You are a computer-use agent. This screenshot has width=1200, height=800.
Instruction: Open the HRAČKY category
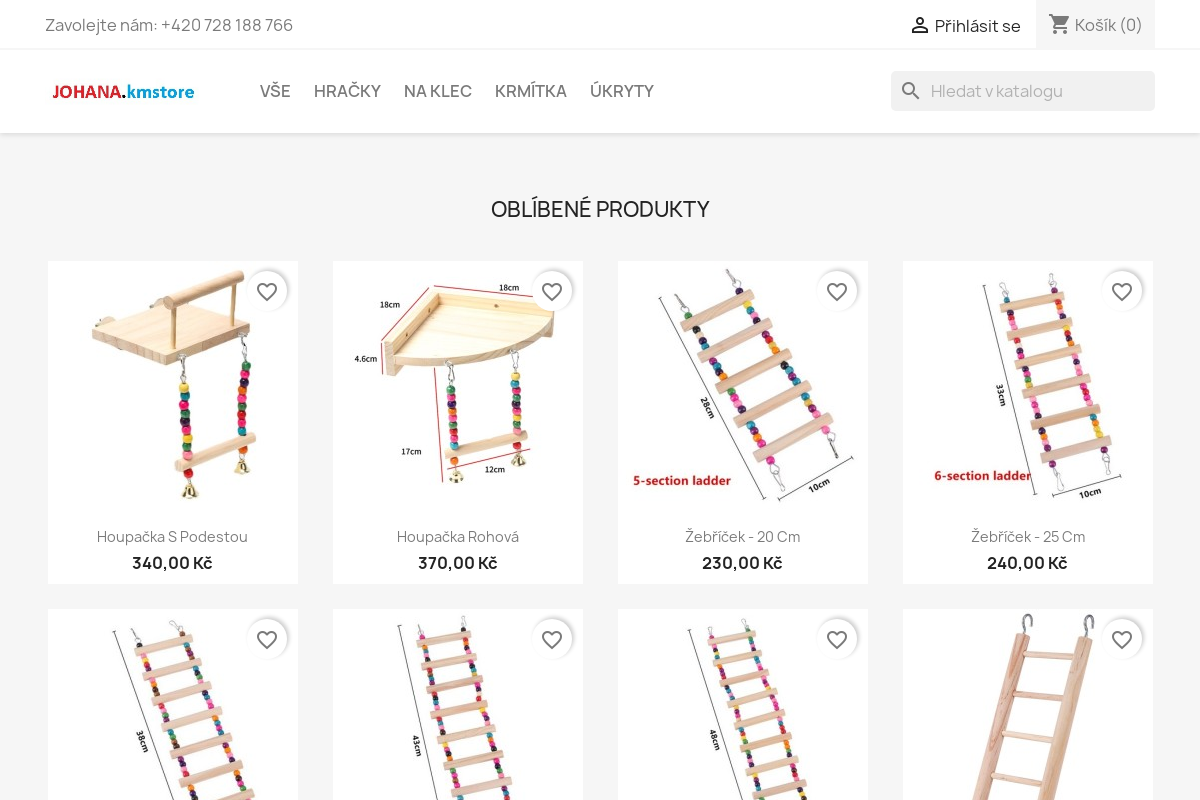347,91
